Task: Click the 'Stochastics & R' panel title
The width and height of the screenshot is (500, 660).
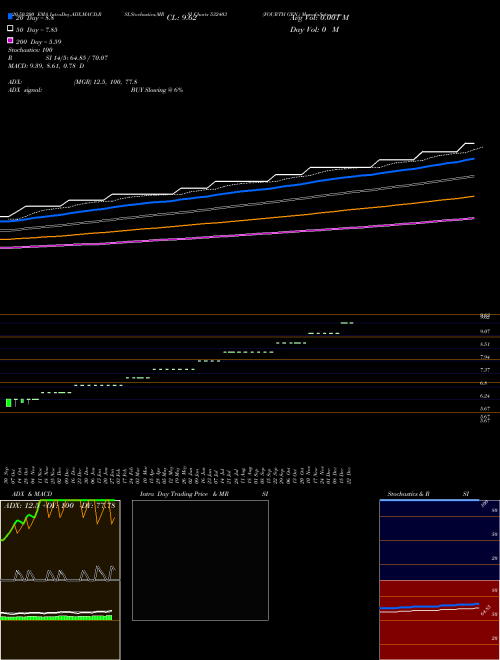Action: [408, 494]
